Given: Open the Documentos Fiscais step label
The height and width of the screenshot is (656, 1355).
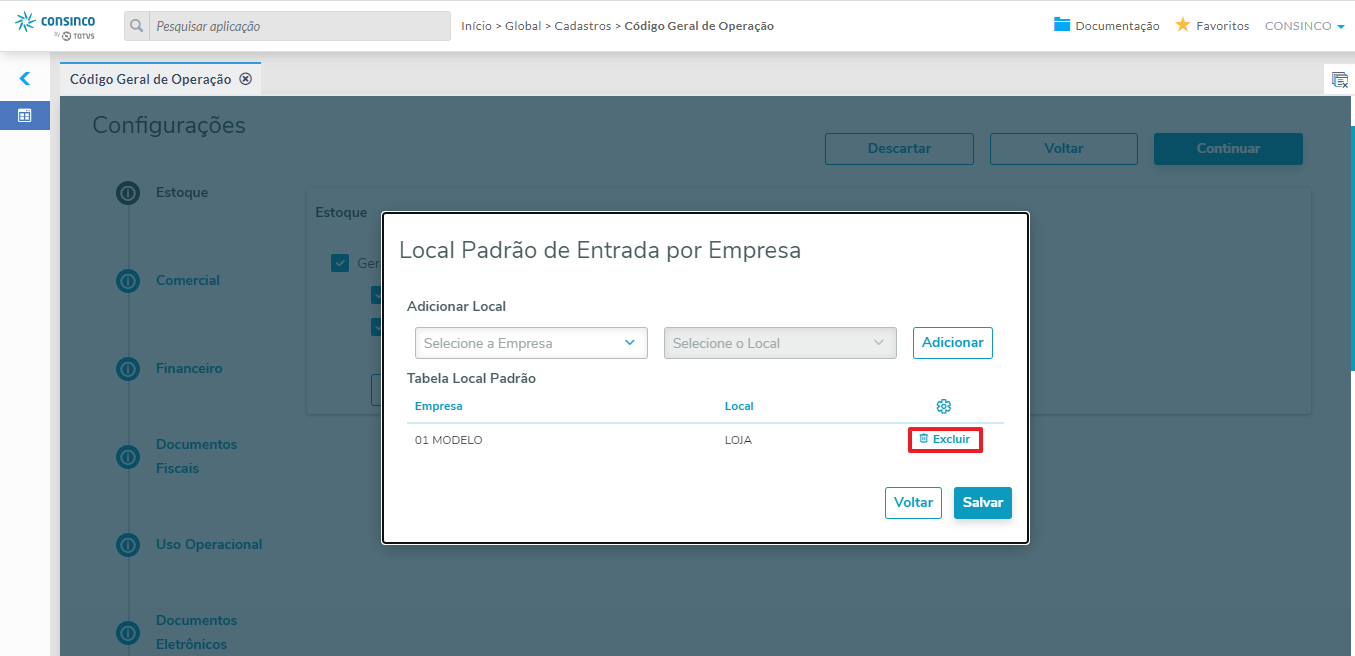Looking at the screenshot, I should pos(197,456).
